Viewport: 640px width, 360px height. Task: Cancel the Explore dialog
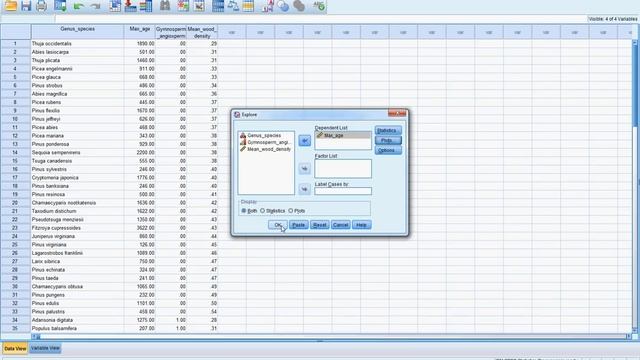[340, 225]
